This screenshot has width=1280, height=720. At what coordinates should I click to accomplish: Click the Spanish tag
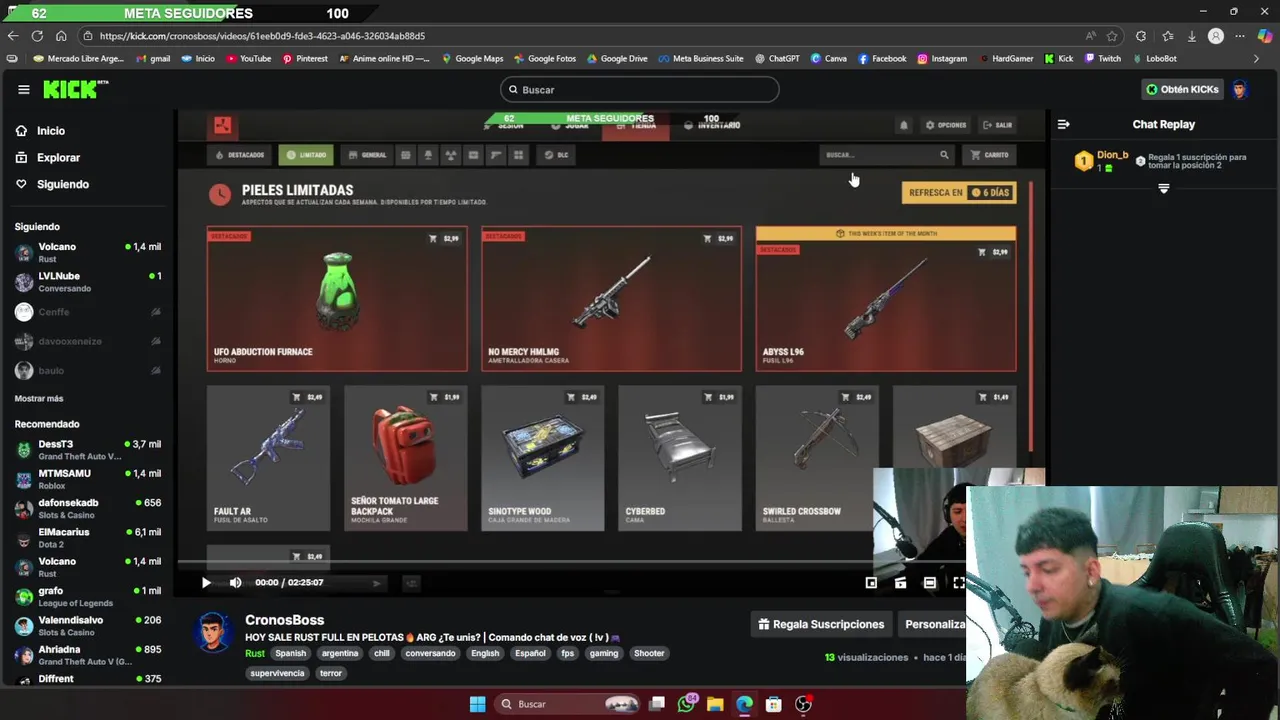(290, 654)
